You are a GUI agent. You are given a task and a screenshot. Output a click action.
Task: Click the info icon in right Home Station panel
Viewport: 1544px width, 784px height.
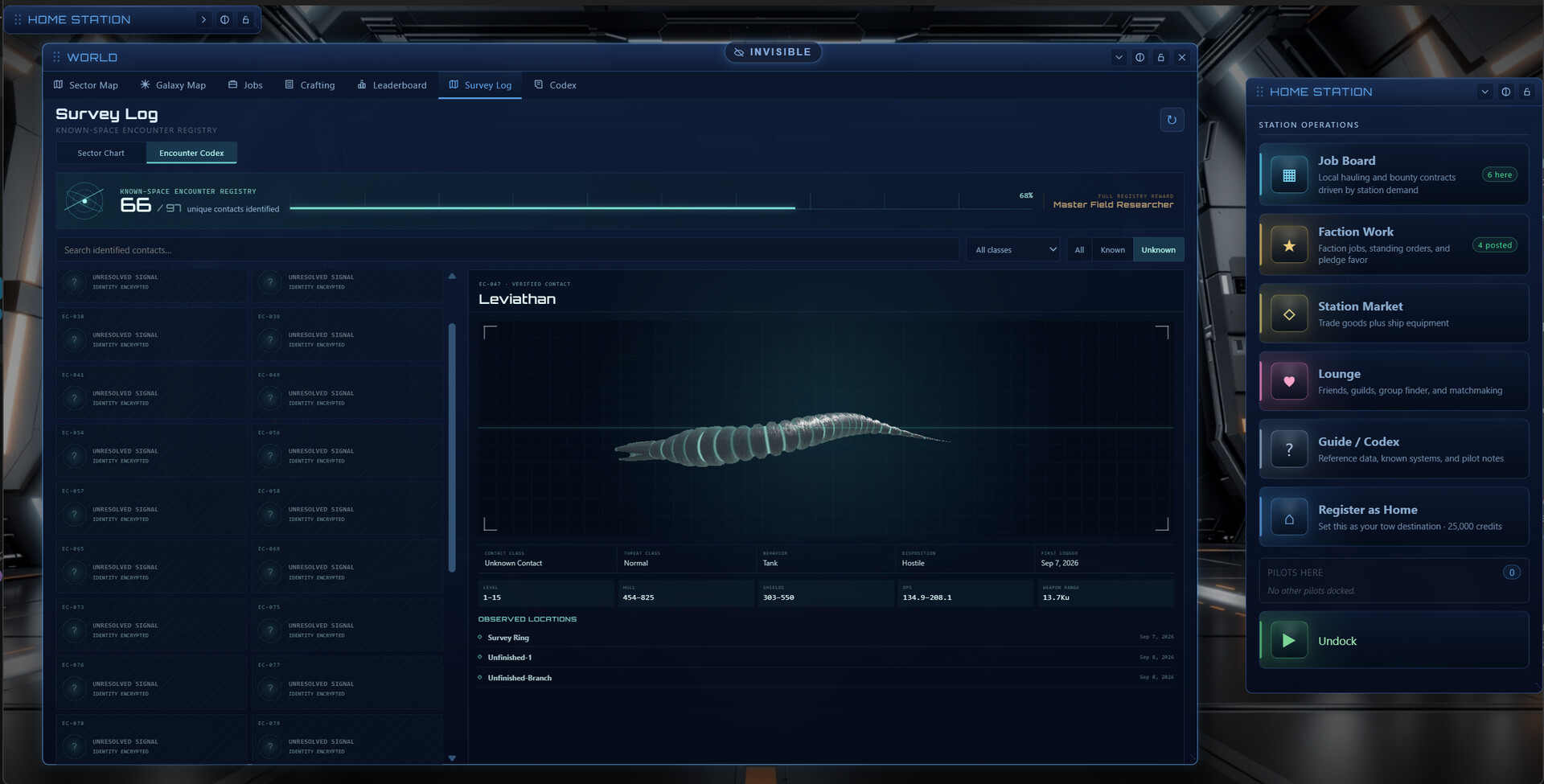point(1505,92)
